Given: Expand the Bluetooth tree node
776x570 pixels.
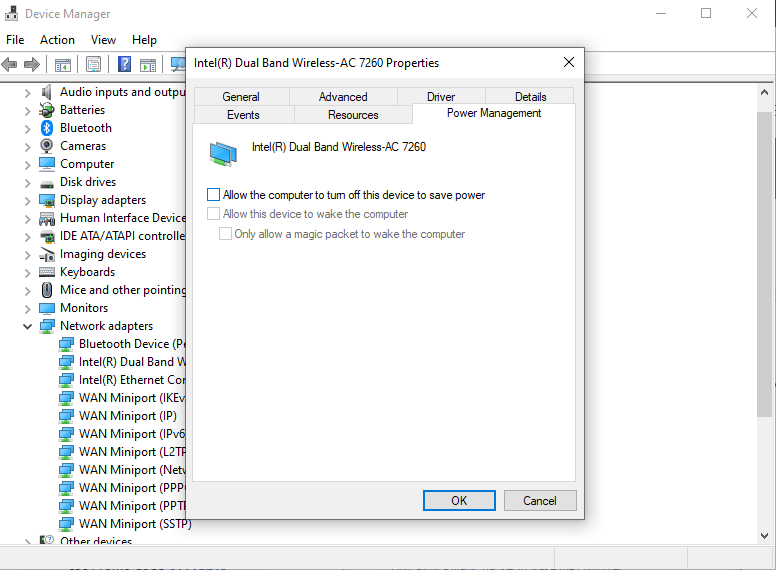Looking at the screenshot, I should [x=27, y=129].
